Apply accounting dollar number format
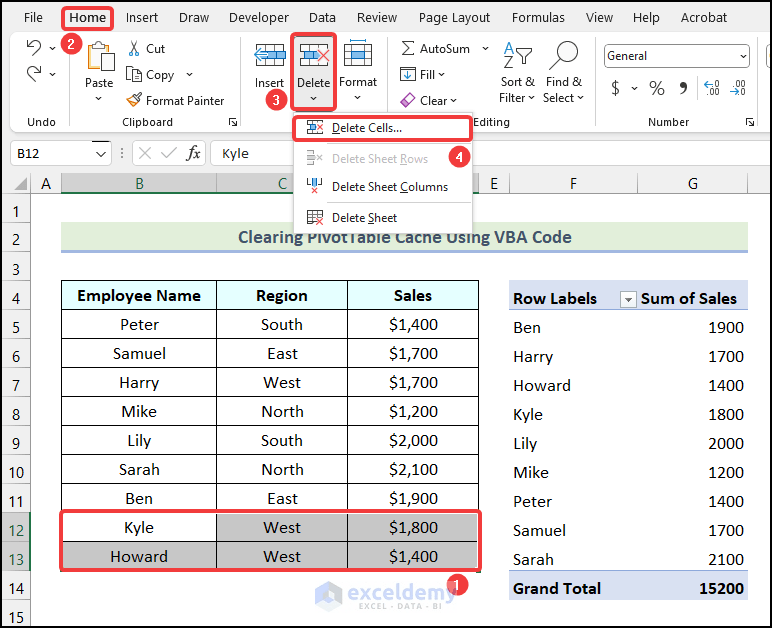This screenshot has height=628, width=772. click(x=615, y=88)
